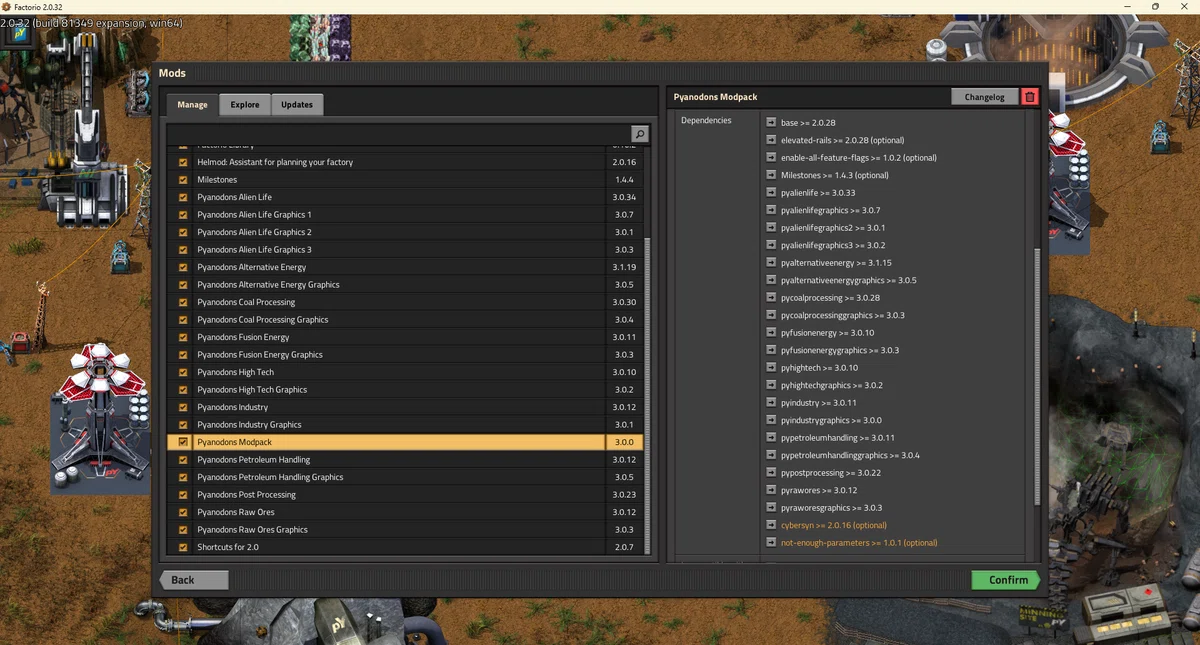
Task: Toggle Pyanodons Alternative Energy checkbox
Action: [183, 267]
